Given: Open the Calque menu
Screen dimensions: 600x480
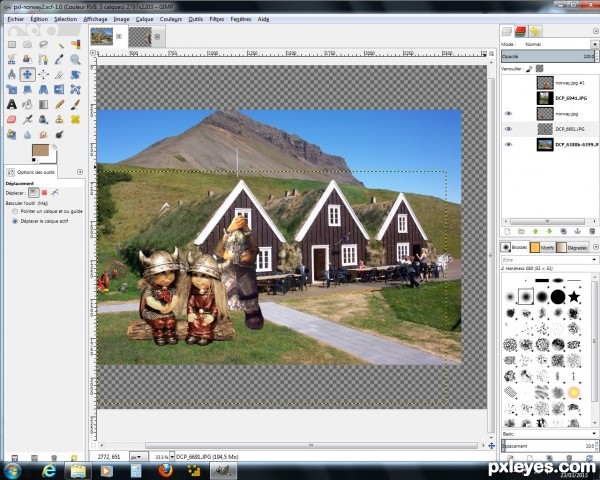Looking at the screenshot, I should [x=144, y=19].
